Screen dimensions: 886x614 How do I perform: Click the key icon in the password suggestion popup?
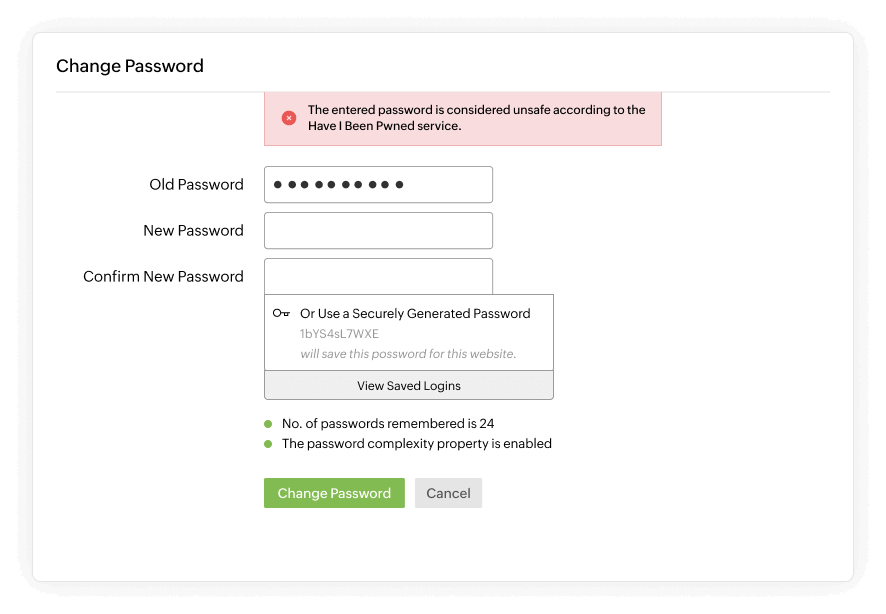(281, 312)
